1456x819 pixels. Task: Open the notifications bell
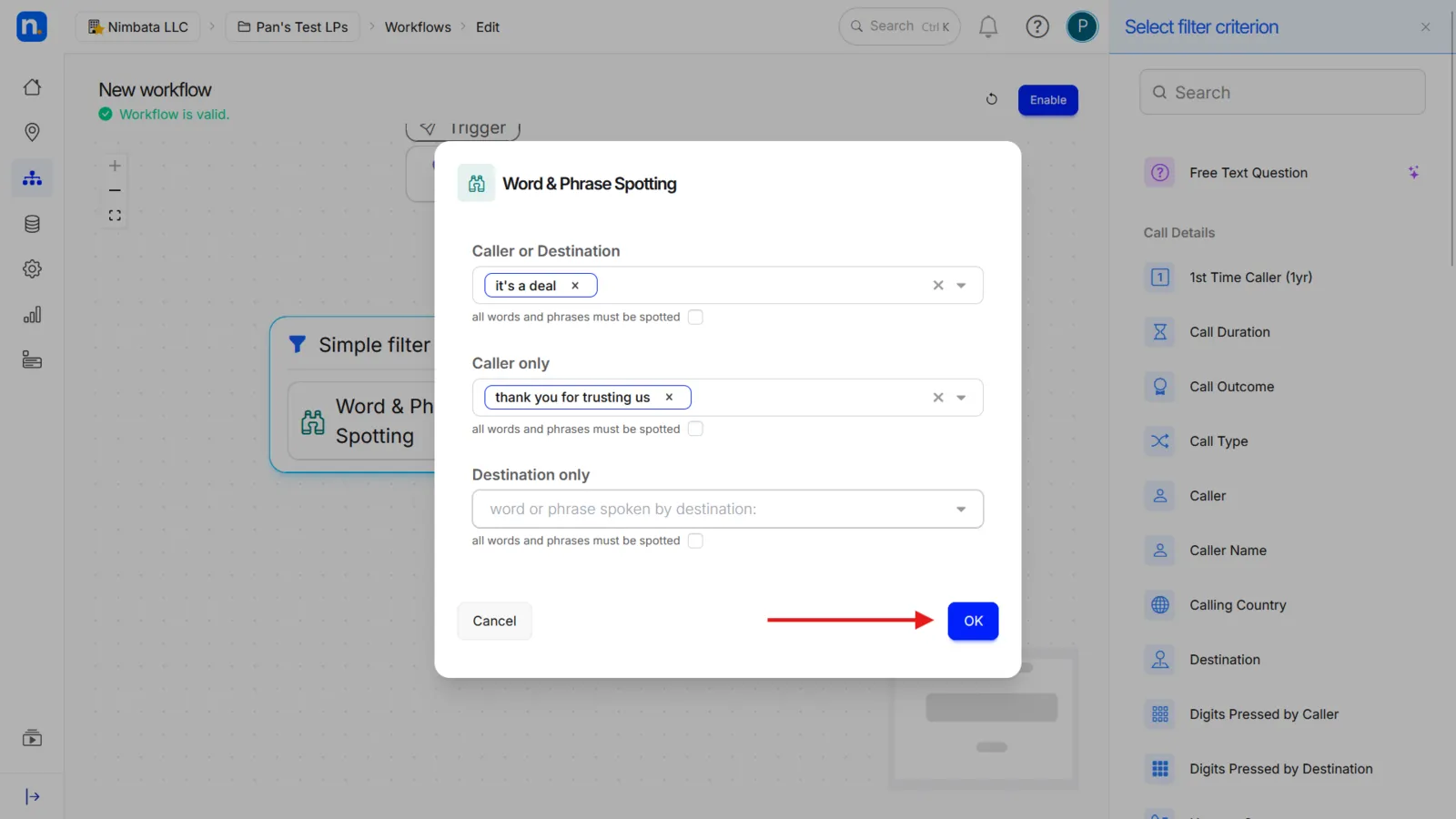[x=988, y=27]
